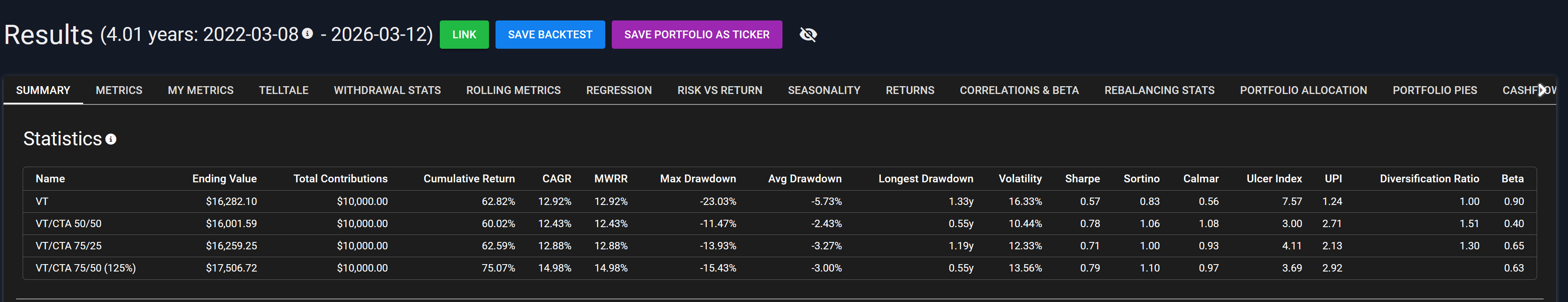Open the WITHDRAWAL STATS tab
The height and width of the screenshot is (302, 1568).
click(x=387, y=90)
